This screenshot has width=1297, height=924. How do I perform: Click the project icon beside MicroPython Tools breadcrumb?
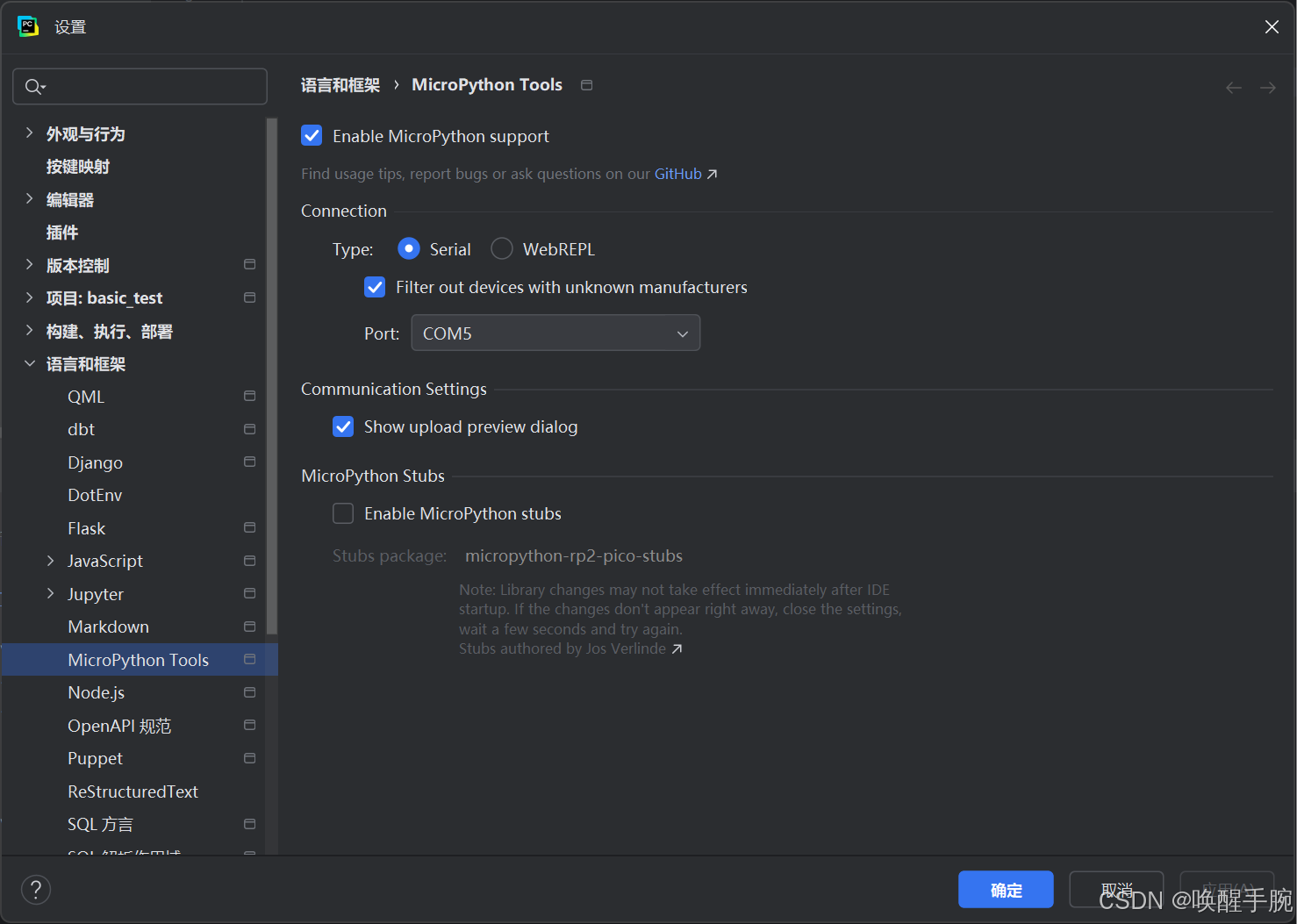(587, 85)
